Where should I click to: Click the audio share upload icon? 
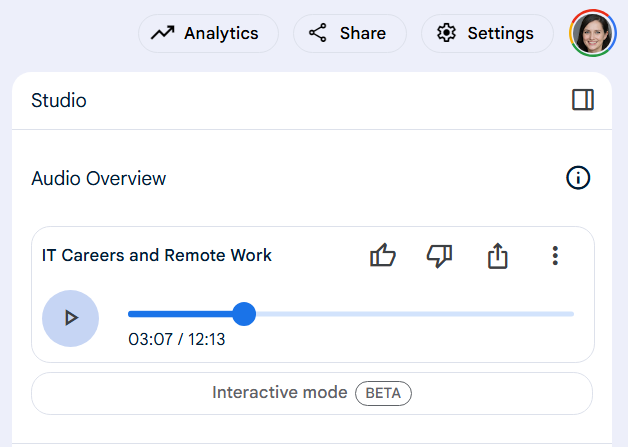tap(497, 255)
